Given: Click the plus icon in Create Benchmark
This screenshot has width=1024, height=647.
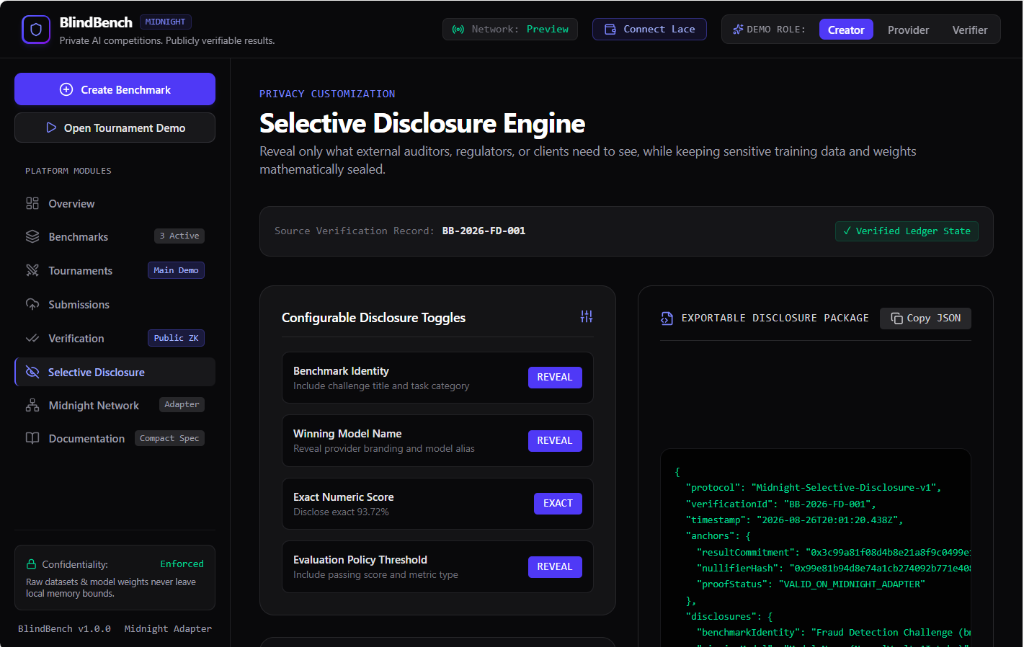Looking at the screenshot, I should coord(67,89).
